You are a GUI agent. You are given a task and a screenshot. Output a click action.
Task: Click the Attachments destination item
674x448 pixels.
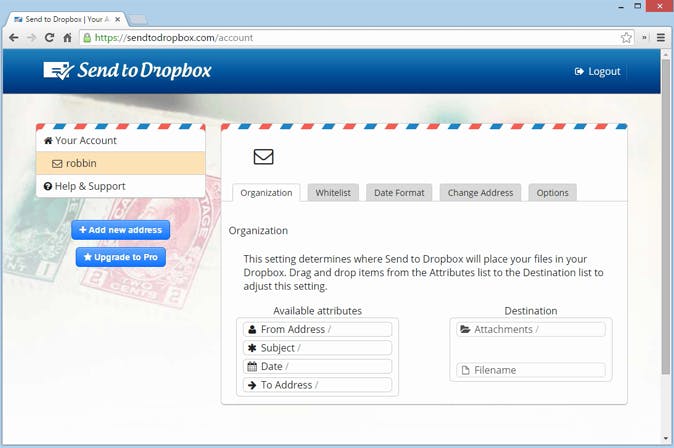click(531, 329)
